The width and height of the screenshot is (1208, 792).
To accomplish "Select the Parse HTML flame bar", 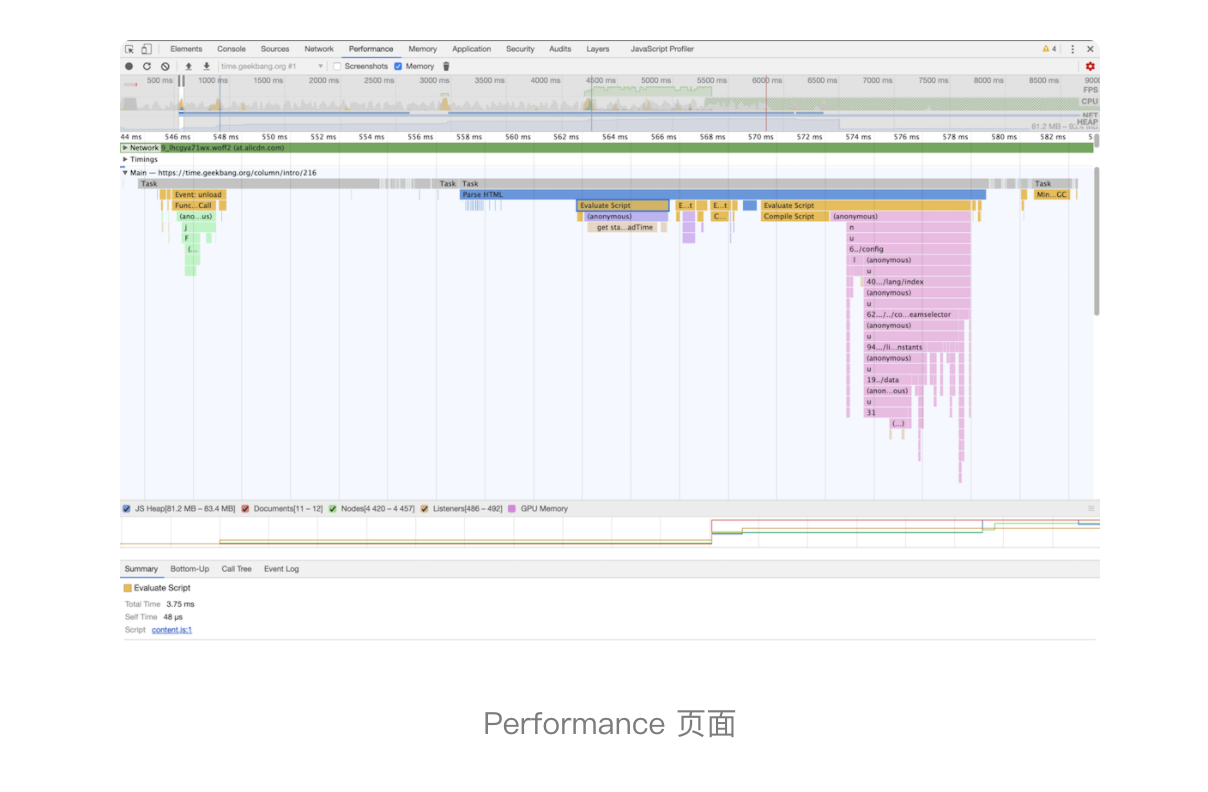I will (723, 195).
